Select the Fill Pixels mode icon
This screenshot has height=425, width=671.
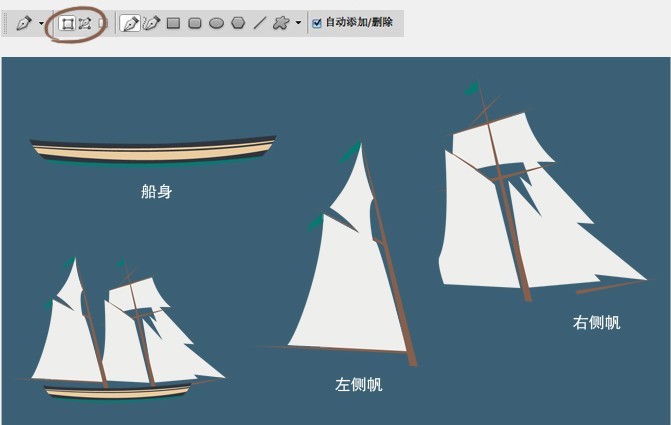[103, 23]
